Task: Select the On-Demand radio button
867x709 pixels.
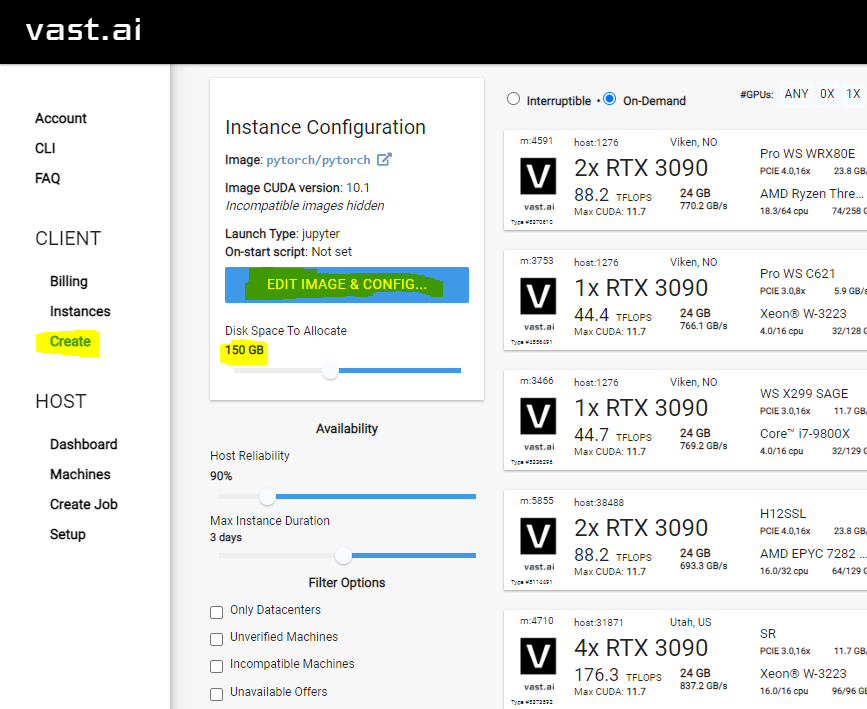Action: click(x=609, y=99)
